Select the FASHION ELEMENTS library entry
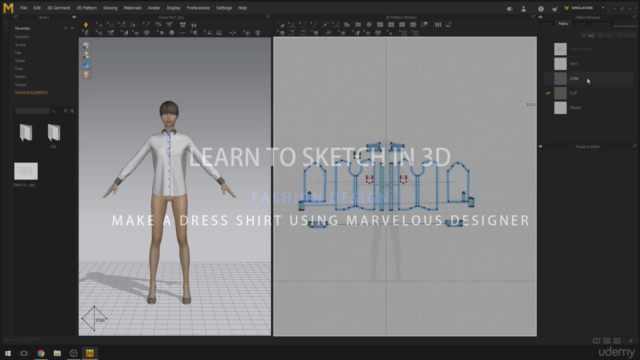The width and height of the screenshot is (640, 360). point(31,93)
